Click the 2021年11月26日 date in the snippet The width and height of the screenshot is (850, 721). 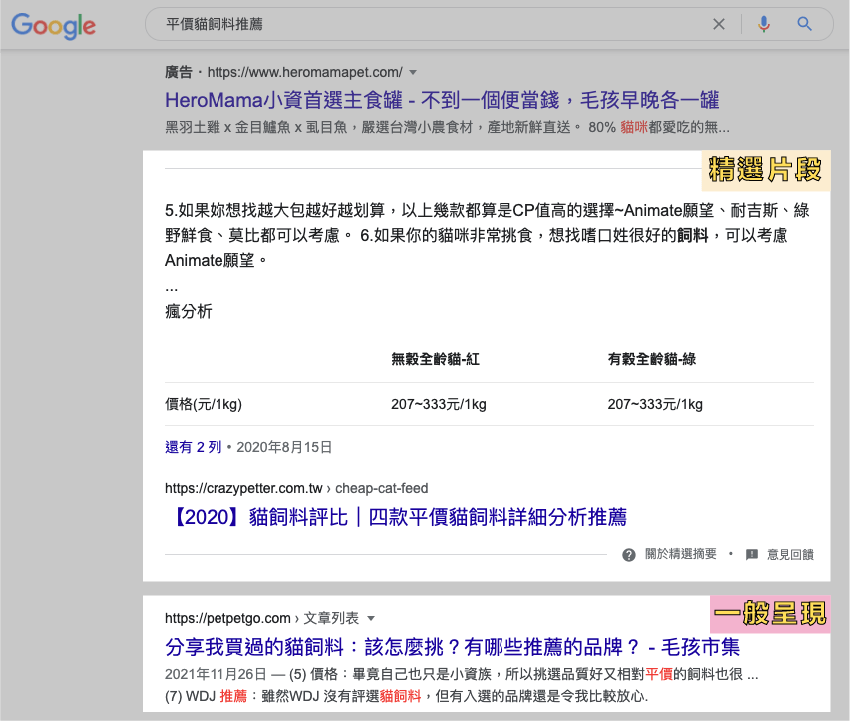click(216, 674)
